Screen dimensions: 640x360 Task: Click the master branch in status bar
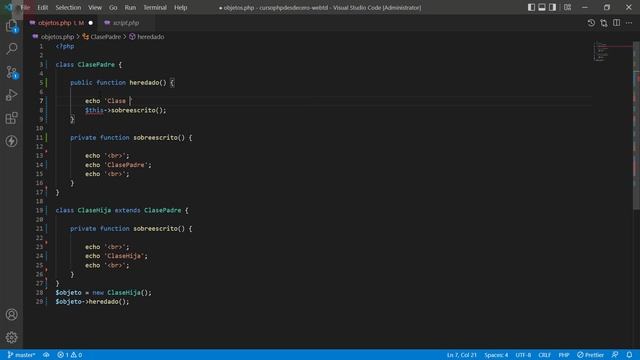coord(22,355)
